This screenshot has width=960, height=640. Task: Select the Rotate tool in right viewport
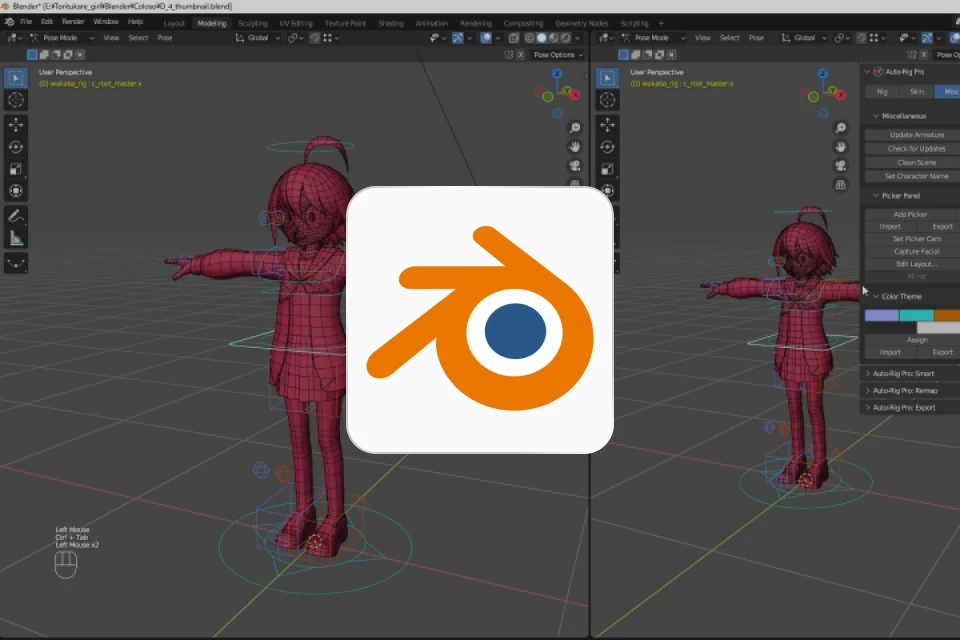(607, 147)
